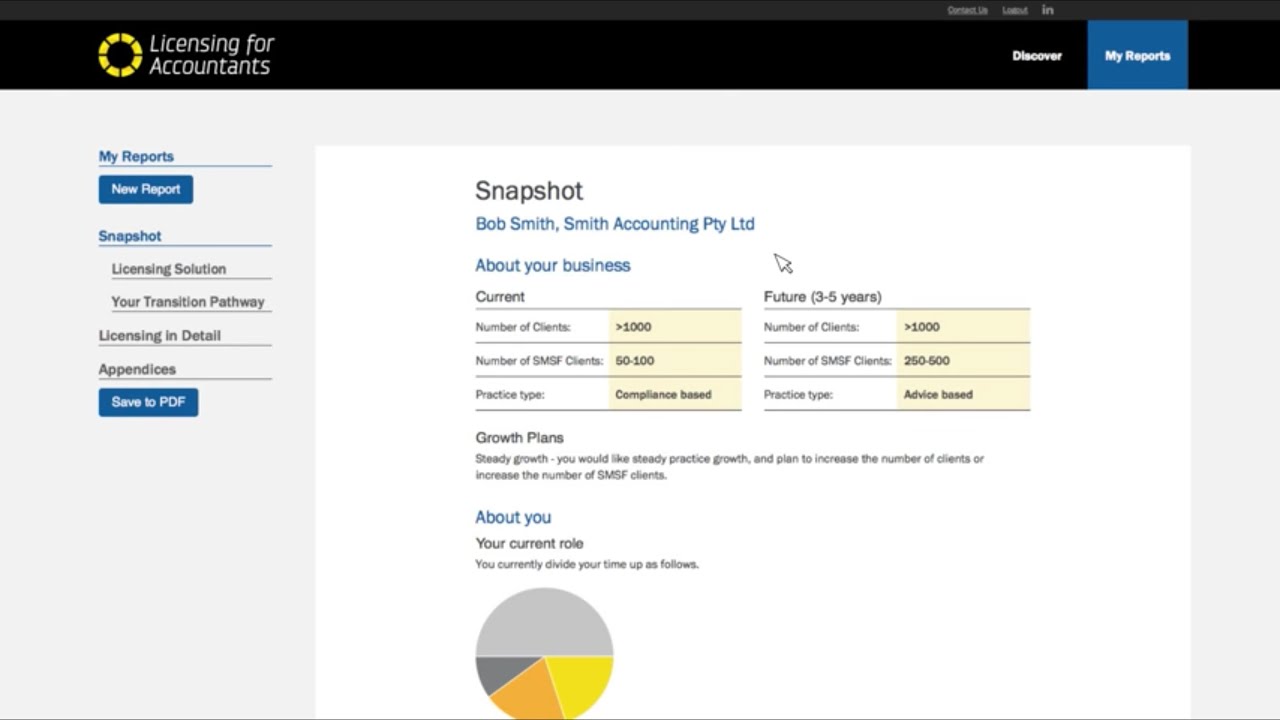Go to Your Transition Pathway
The height and width of the screenshot is (720, 1280).
coord(188,302)
